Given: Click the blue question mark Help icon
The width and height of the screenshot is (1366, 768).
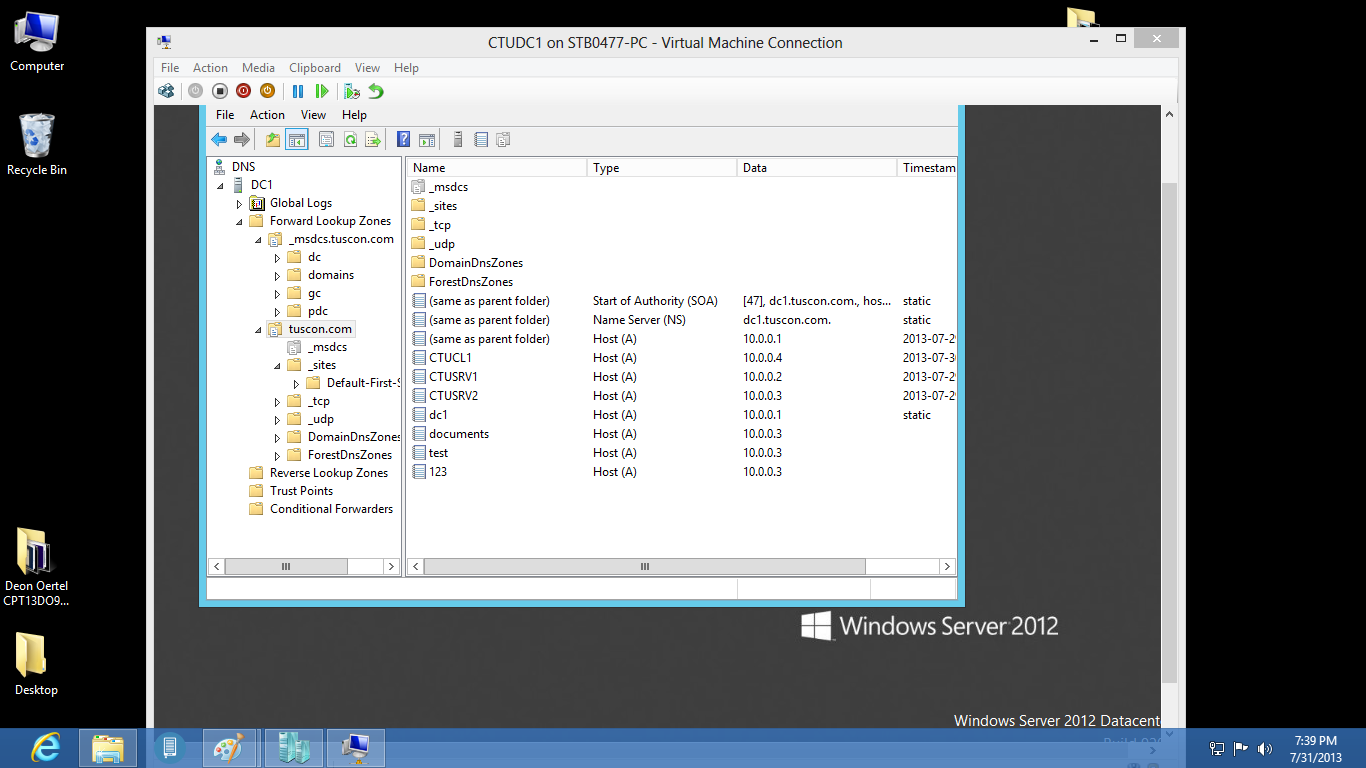Looking at the screenshot, I should [403, 140].
